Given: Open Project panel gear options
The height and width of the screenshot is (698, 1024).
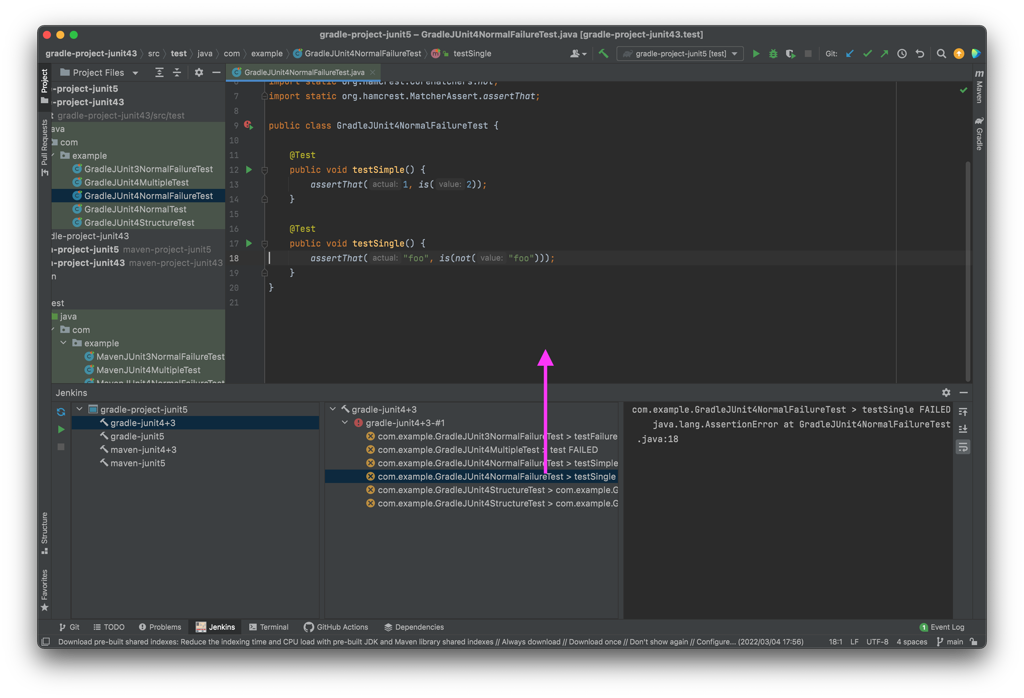Looking at the screenshot, I should (199, 72).
